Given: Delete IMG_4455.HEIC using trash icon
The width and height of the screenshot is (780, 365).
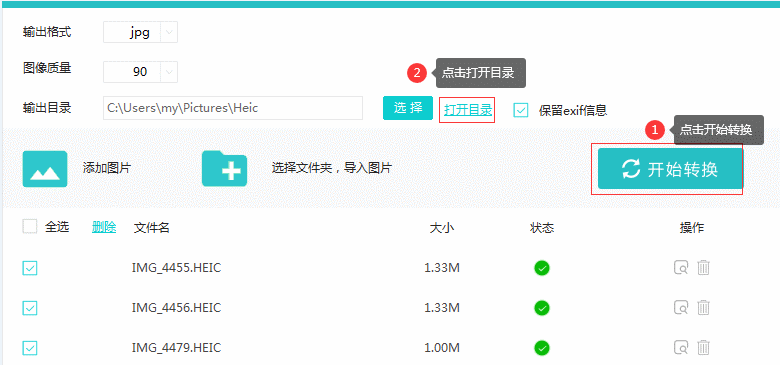Looking at the screenshot, I should [703, 268].
